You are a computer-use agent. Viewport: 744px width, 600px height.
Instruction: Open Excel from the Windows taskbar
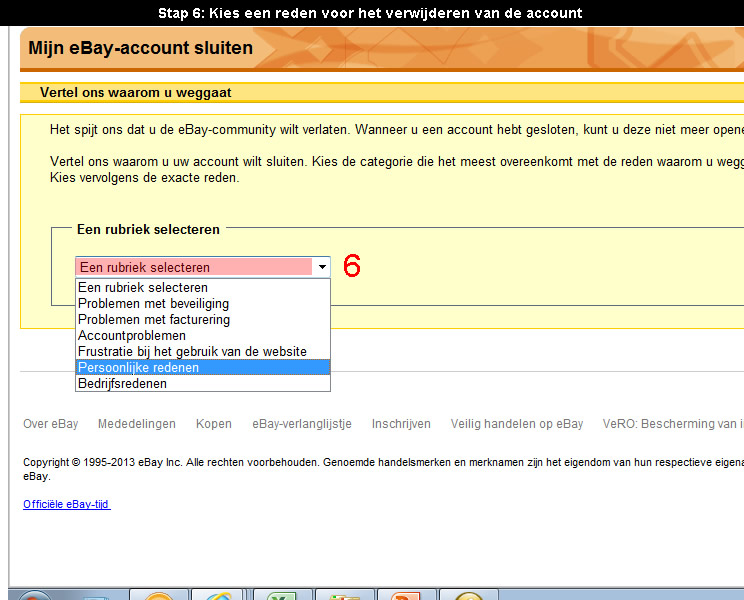(x=282, y=595)
